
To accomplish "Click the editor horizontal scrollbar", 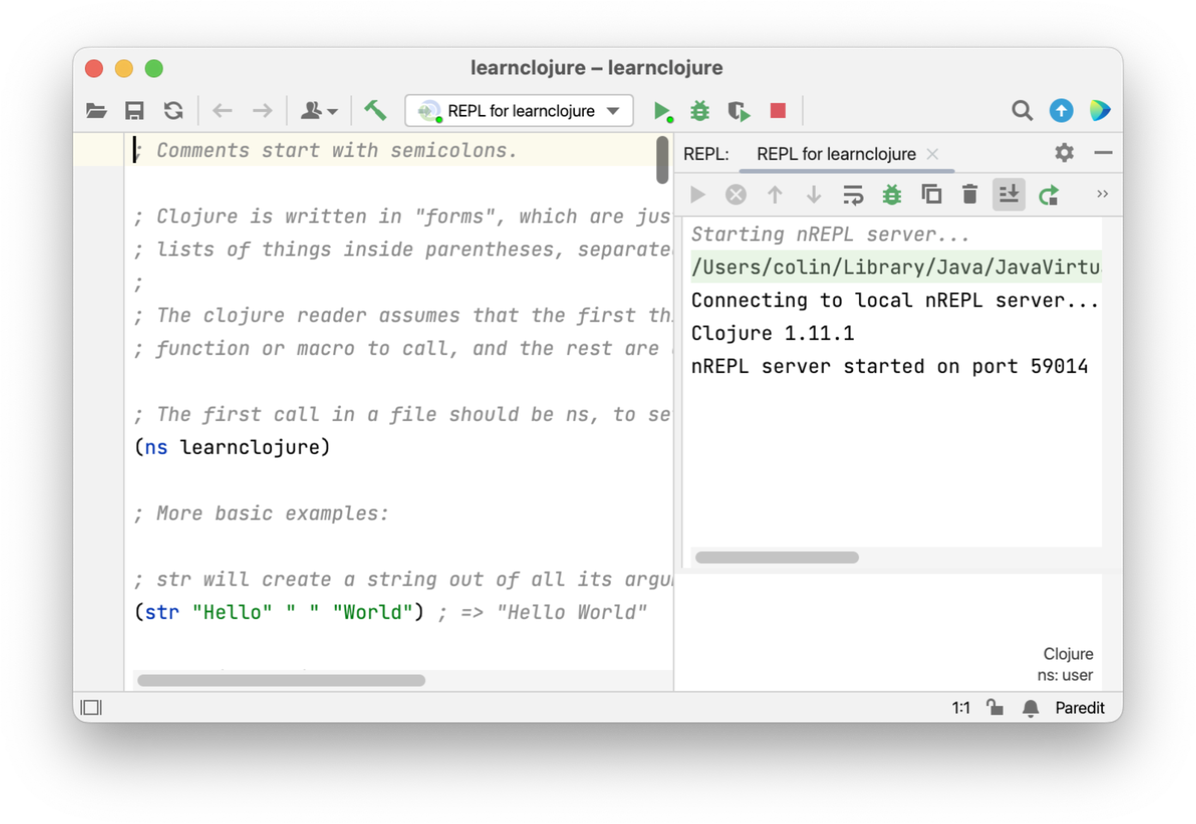I will point(281,680).
